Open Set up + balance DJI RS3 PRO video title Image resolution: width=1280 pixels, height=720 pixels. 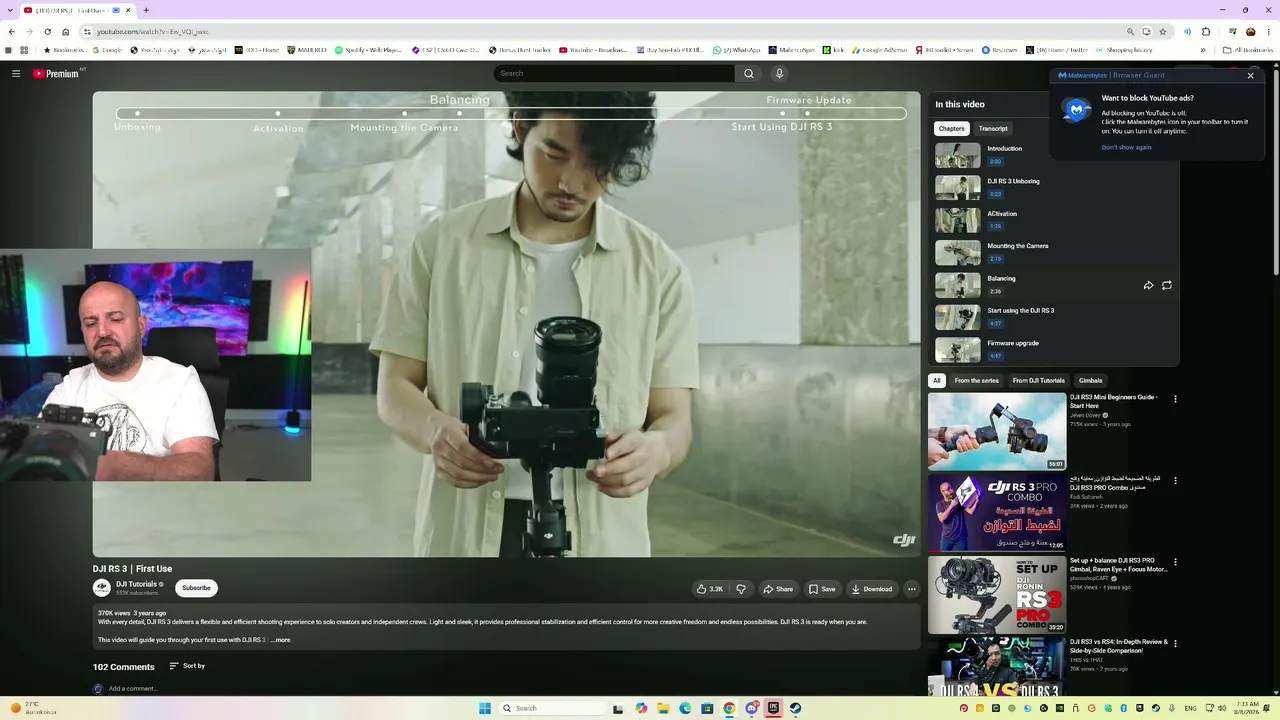[1118, 565]
